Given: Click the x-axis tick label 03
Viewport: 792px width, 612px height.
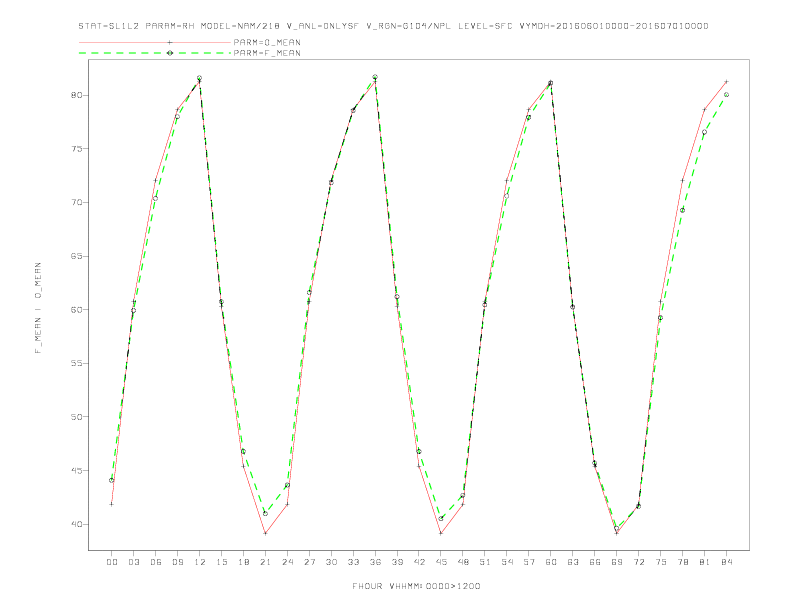Looking at the screenshot, I should 134,562.
